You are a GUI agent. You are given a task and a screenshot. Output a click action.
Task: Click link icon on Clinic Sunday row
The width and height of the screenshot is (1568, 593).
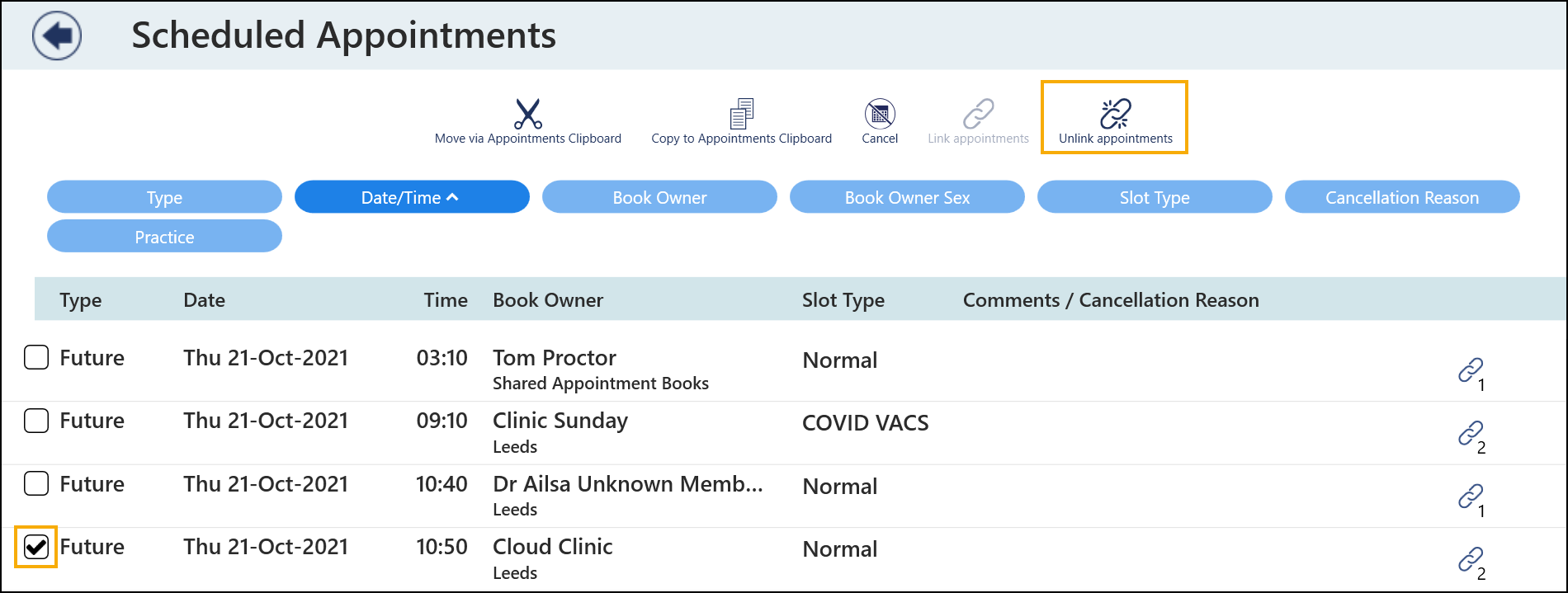coord(1470,433)
